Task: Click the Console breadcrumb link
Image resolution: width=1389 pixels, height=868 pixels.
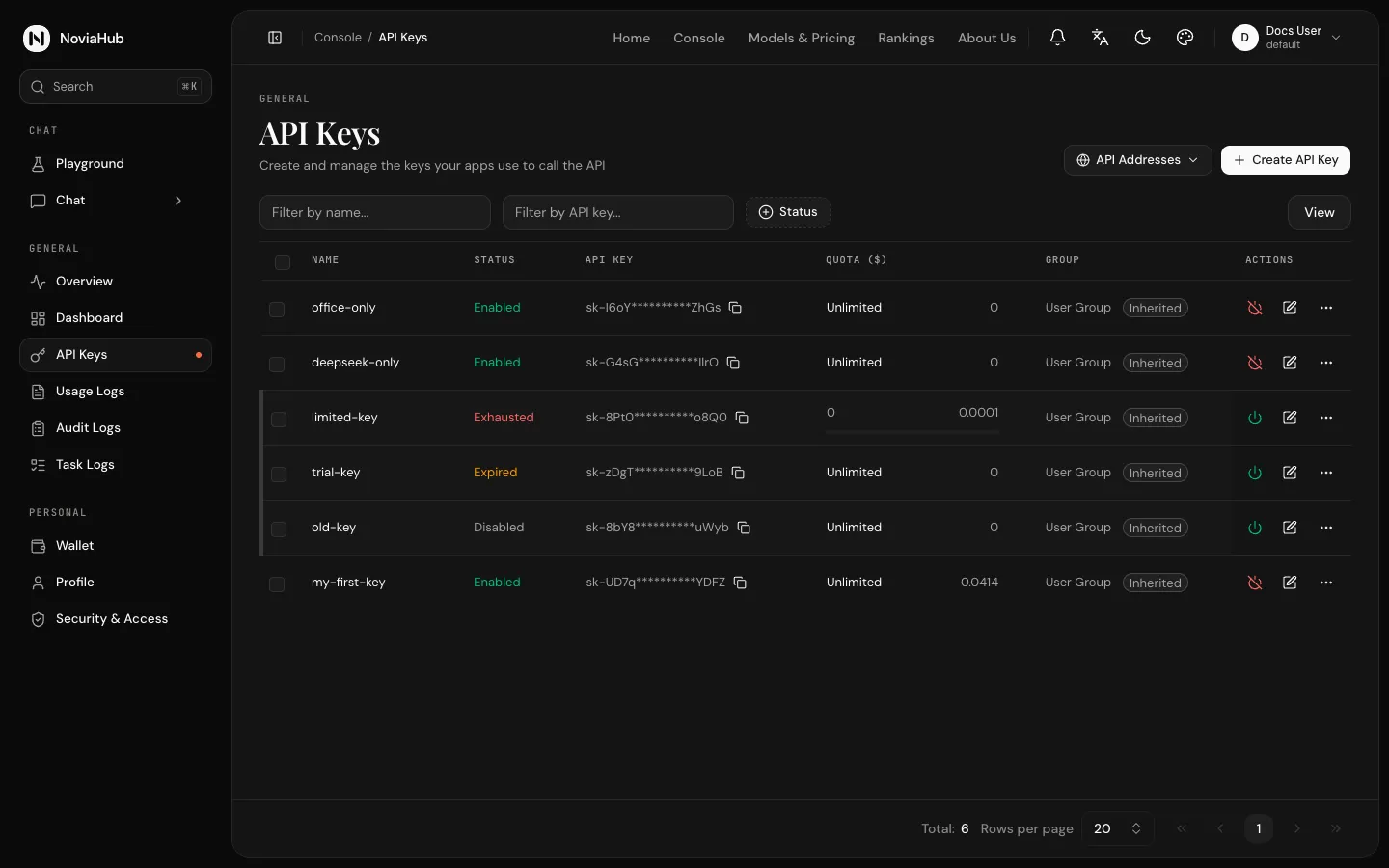Action: click(x=338, y=38)
